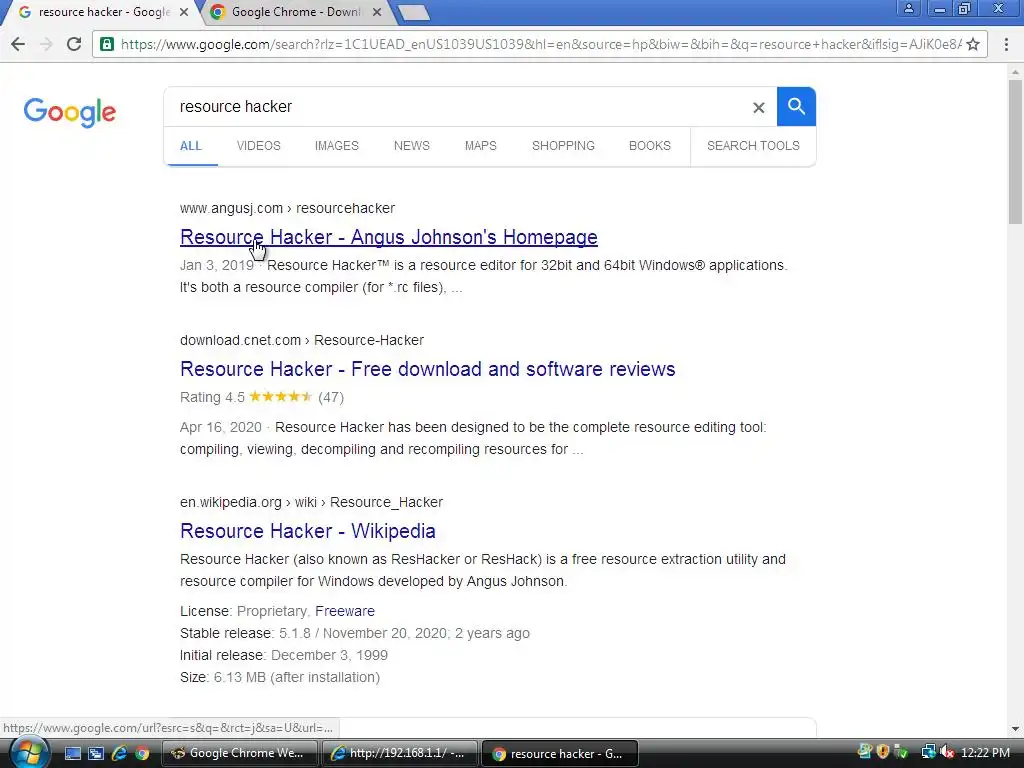Open a new tab button
Image resolution: width=1024 pixels, height=768 pixels.
(414, 12)
